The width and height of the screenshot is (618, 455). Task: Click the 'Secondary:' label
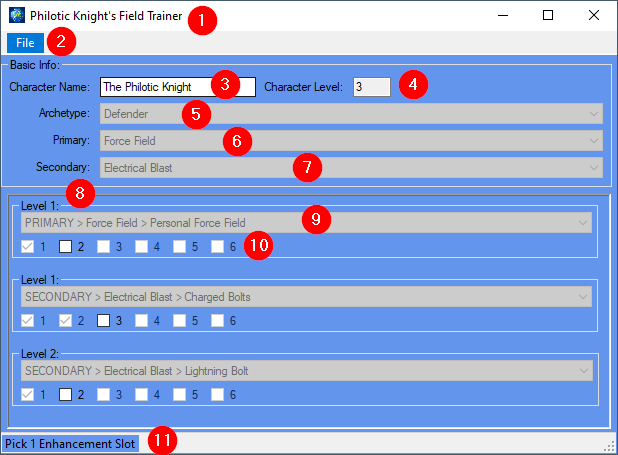[x=63, y=167]
